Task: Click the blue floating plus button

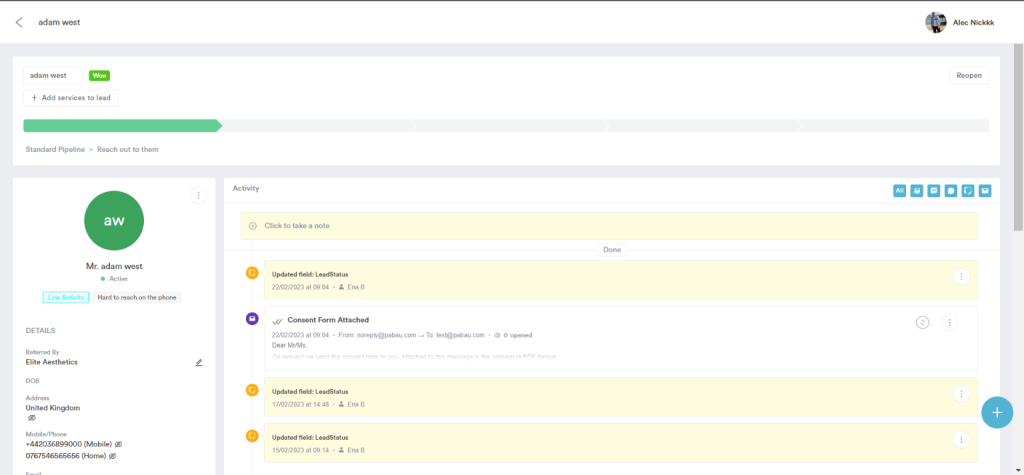Action: pos(996,412)
